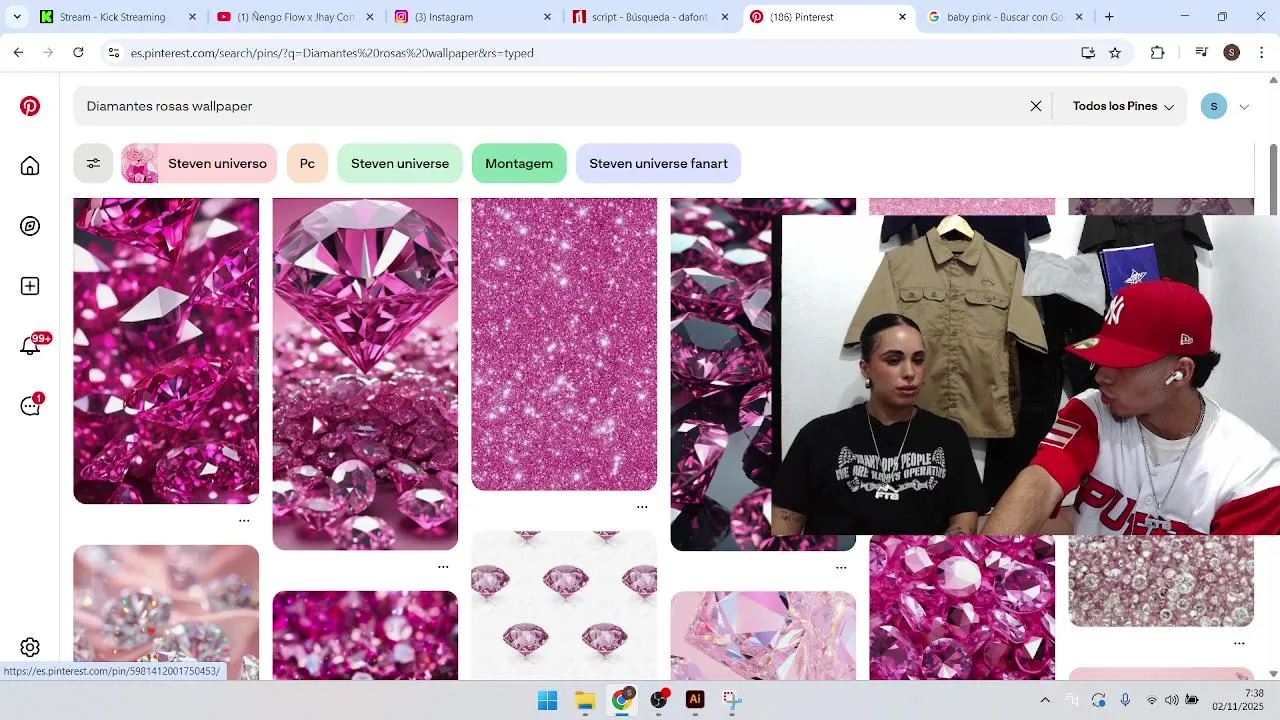Open the Todos los Pines dropdown
This screenshot has width=1280, height=720.
pyautogui.click(x=1123, y=106)
